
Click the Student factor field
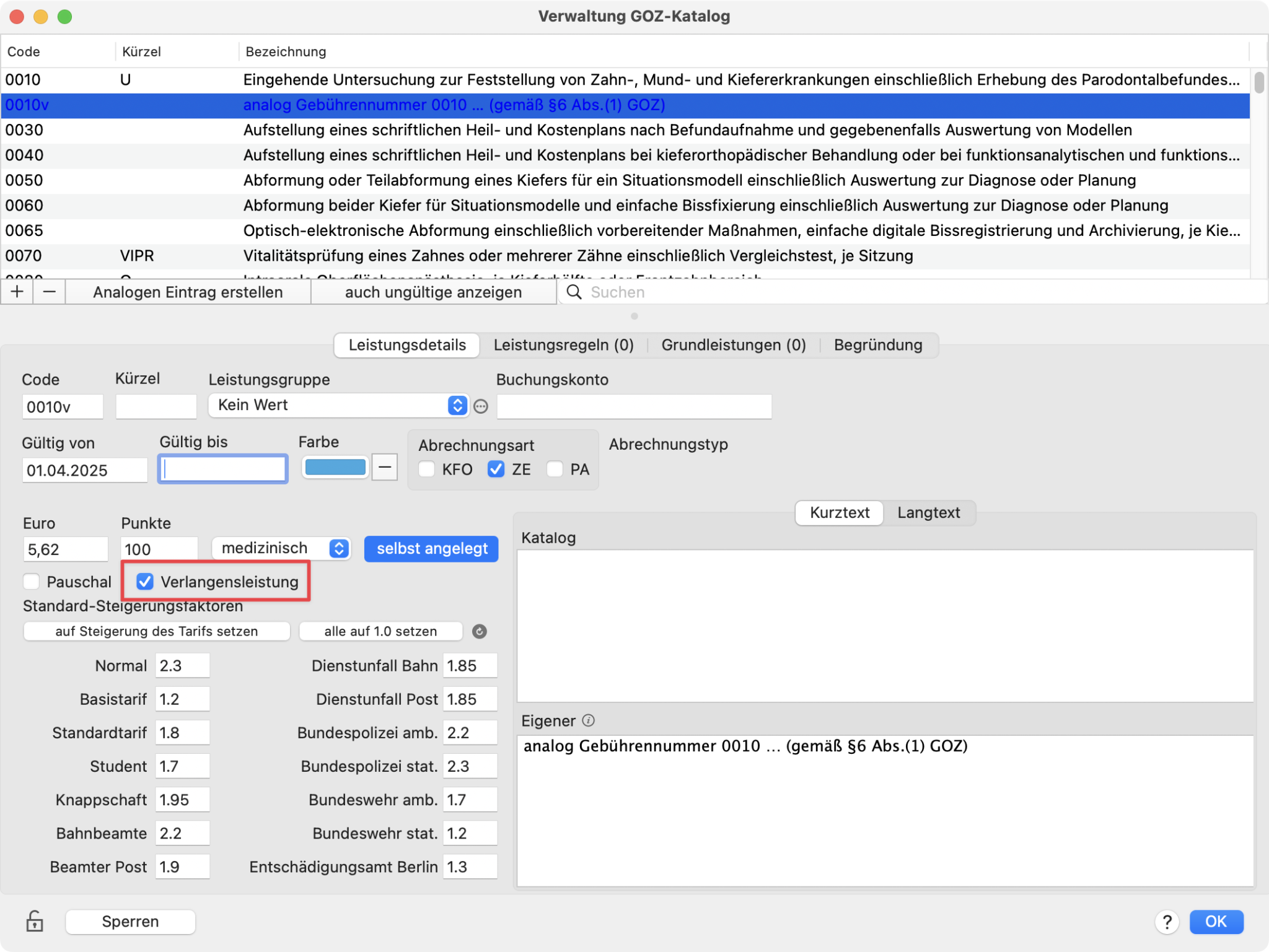point(182,766)
